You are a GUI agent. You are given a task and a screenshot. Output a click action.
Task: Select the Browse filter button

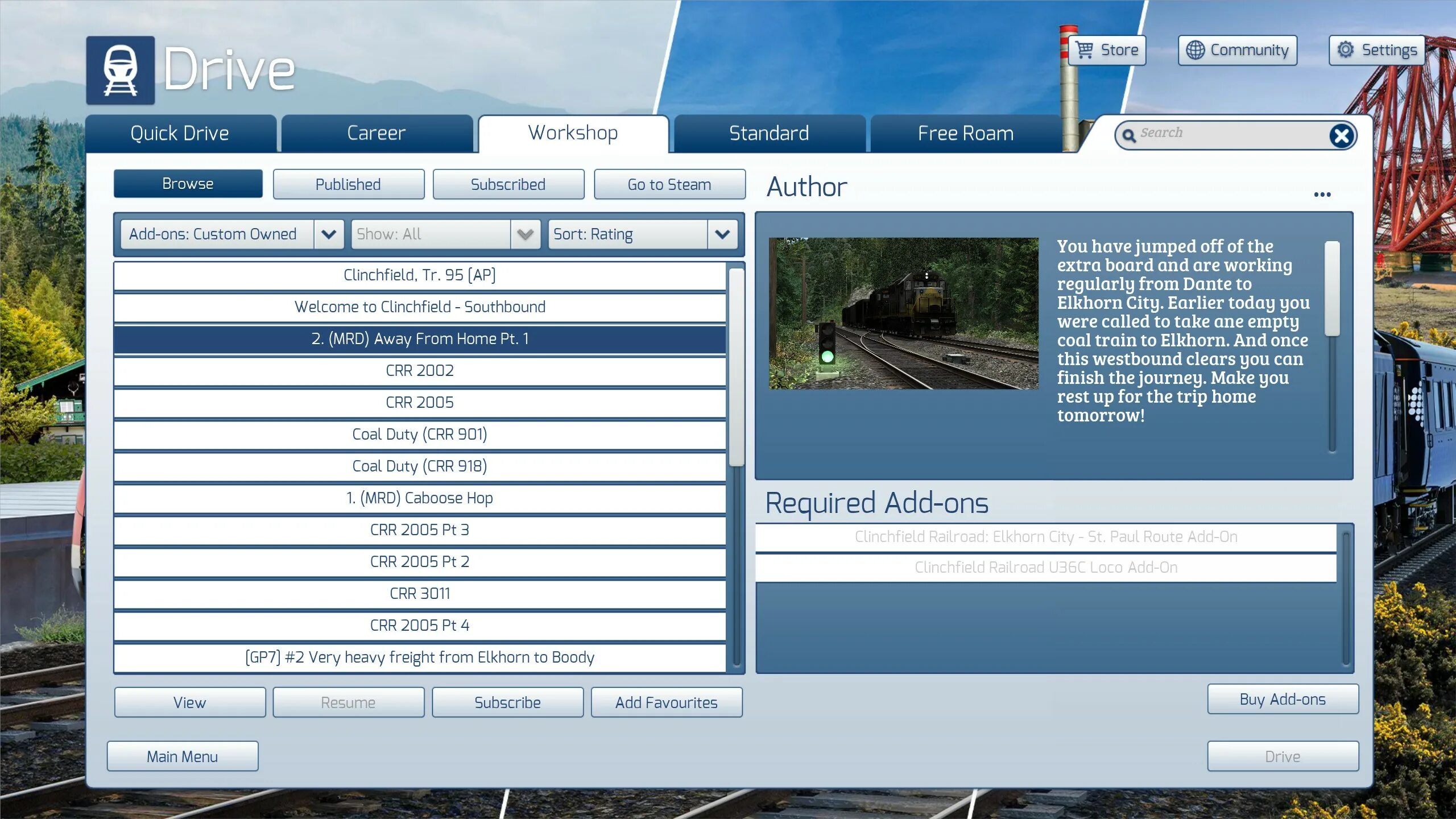click(188, 184)
